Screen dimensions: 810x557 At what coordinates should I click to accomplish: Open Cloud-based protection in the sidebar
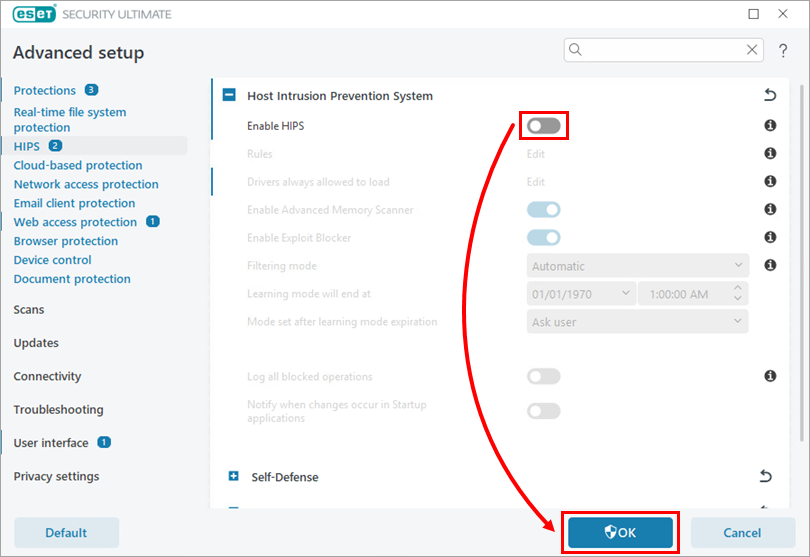click(x=78, y=165)
